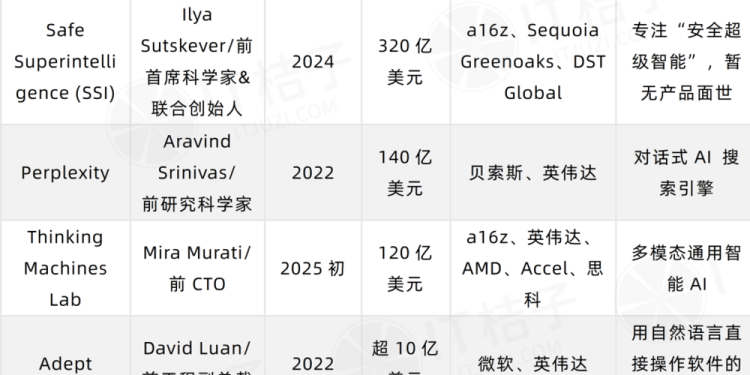Select the 320 亿美元 valuation cell
The height and width of the screenshot is (375, 750).
coord(406,62)
